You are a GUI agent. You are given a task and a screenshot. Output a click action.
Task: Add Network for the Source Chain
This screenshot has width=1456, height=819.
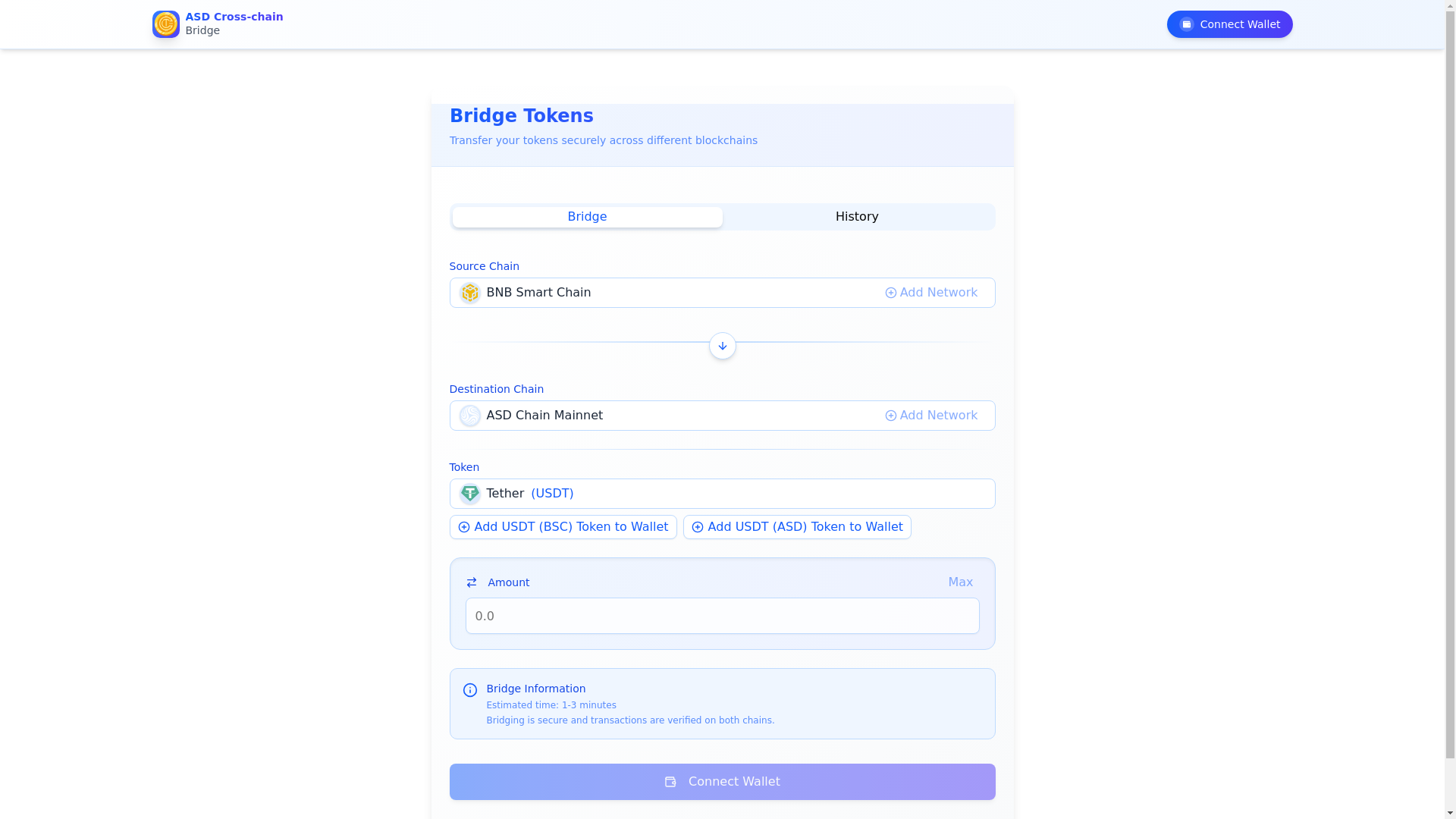coord(931,293)
